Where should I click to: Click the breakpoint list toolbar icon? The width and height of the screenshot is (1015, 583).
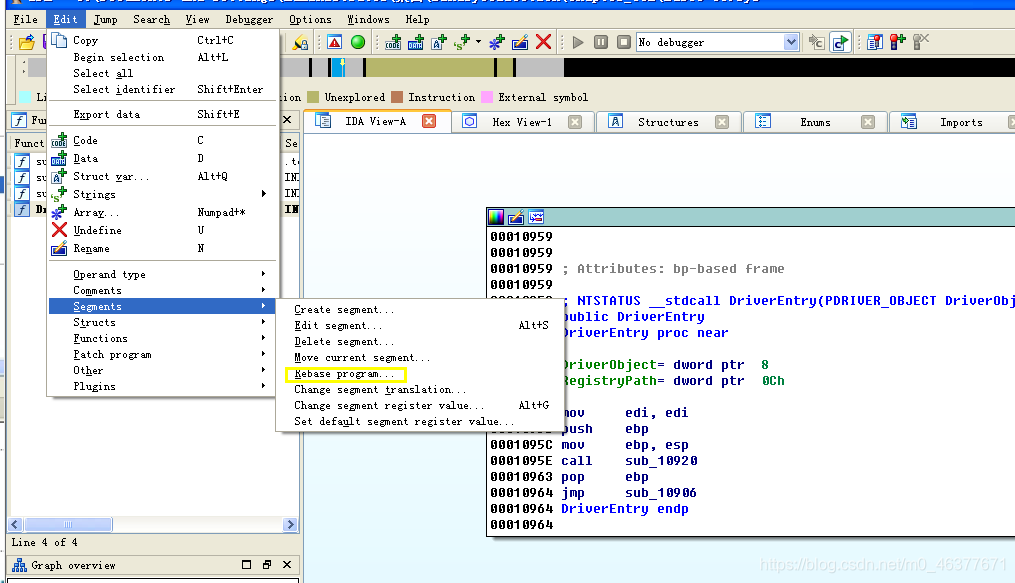click(875, 43)
